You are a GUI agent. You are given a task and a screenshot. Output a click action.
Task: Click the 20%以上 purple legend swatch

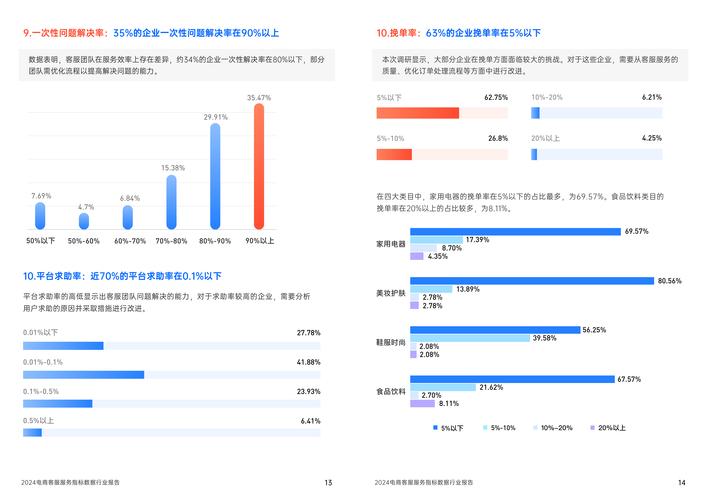click(x=591, y=428)
